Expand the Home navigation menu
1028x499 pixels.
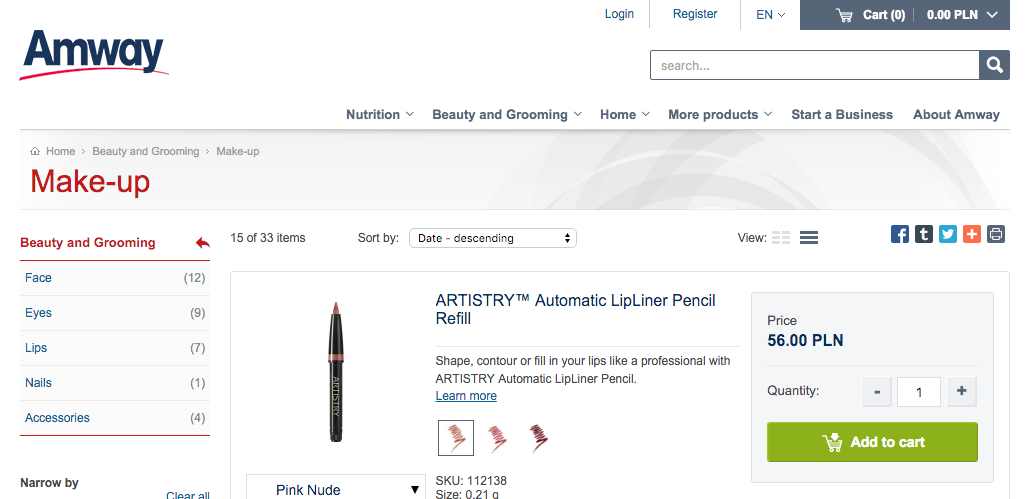tap(625, 114)
